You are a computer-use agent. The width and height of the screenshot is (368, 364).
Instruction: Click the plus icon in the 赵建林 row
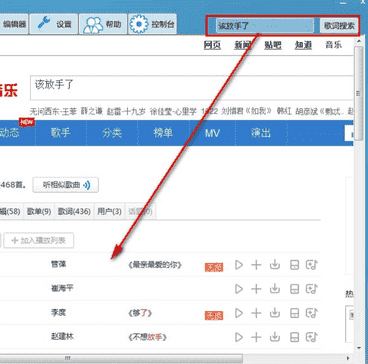coord(256,337)
